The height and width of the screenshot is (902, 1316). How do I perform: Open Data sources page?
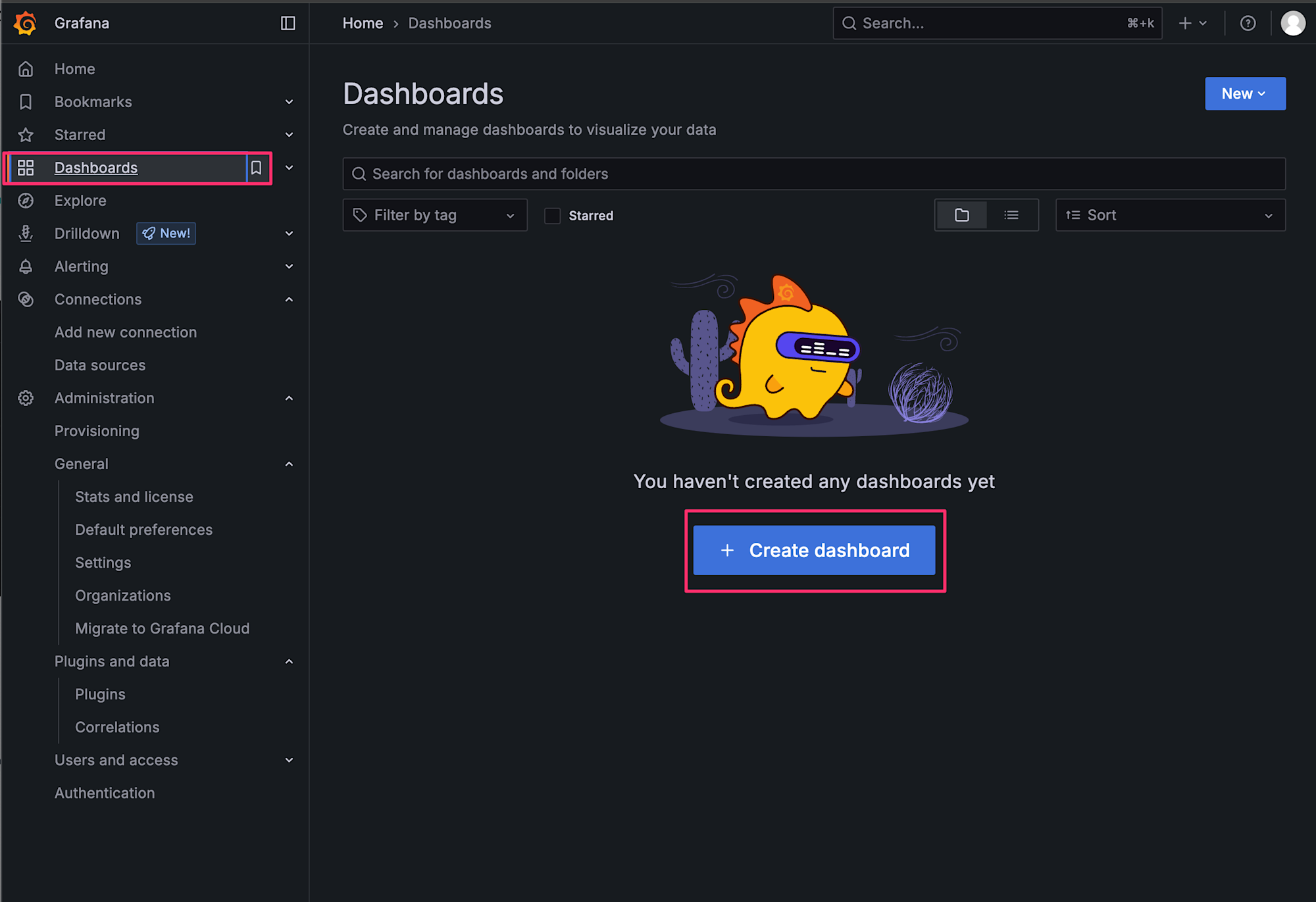pyautogui.click(x=100, y=365)
